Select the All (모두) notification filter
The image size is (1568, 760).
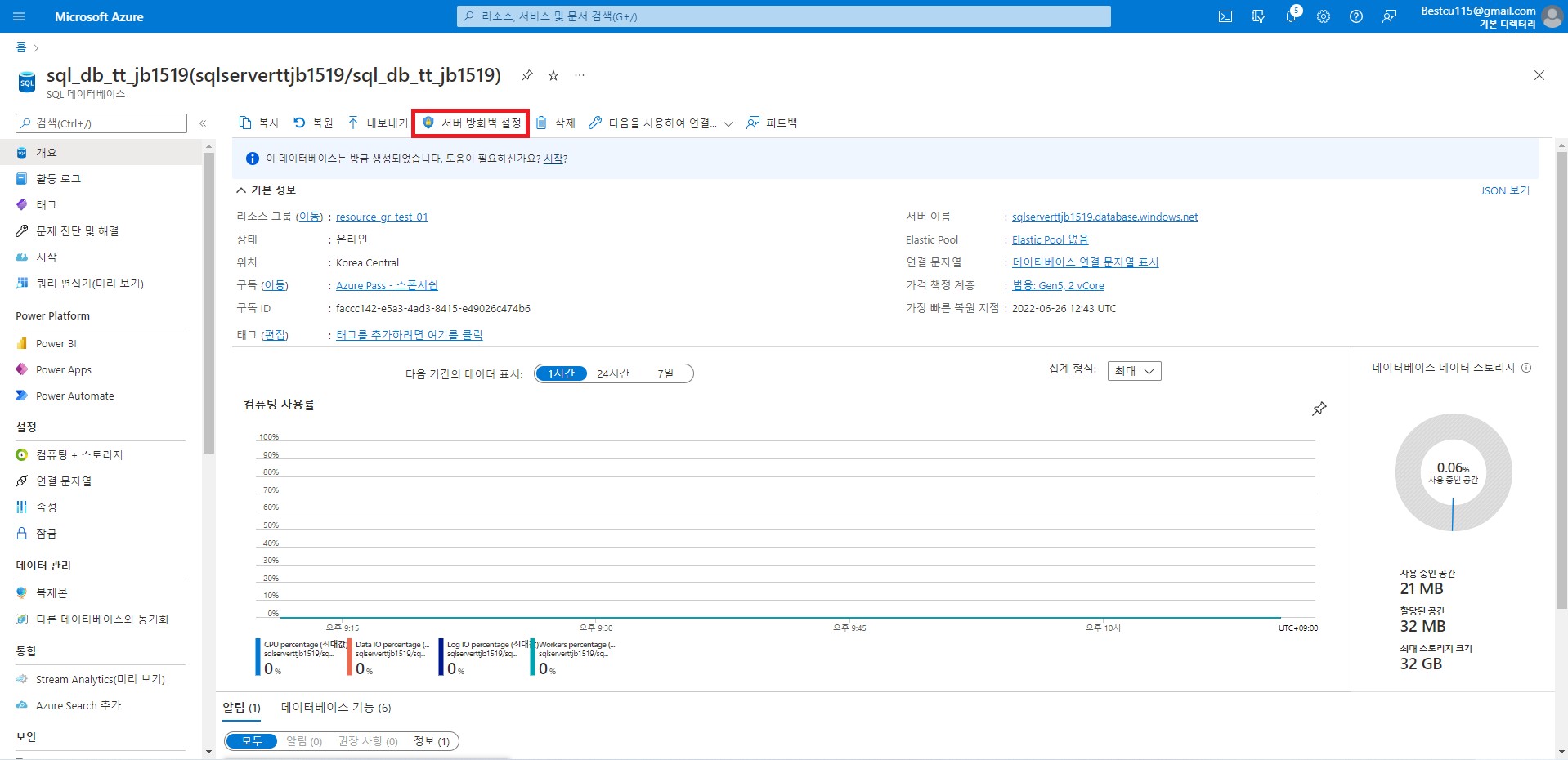[252, 741]
